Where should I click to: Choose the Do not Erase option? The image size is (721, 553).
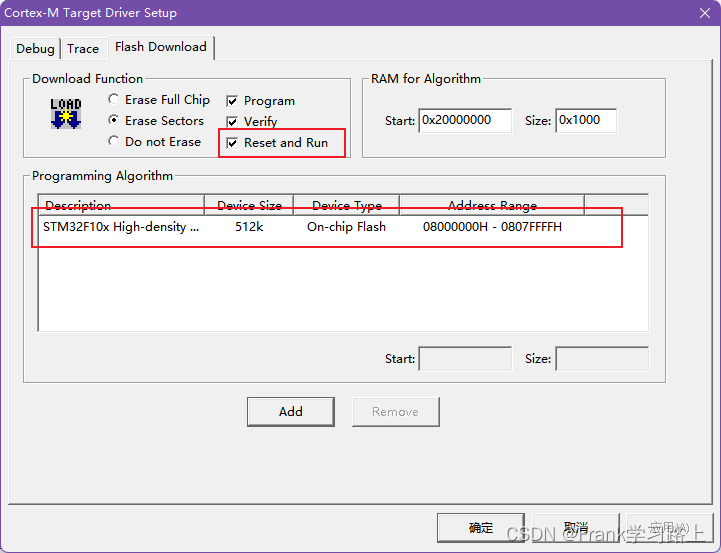point(154,142)
